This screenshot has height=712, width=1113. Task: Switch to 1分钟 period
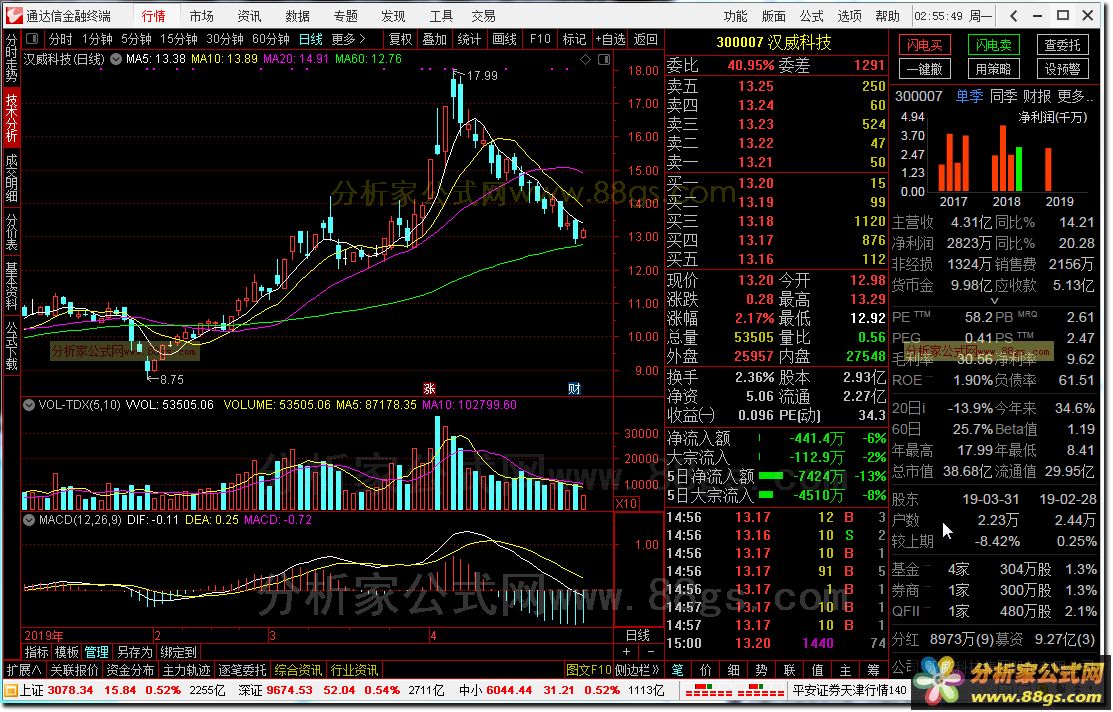point(97,39)
